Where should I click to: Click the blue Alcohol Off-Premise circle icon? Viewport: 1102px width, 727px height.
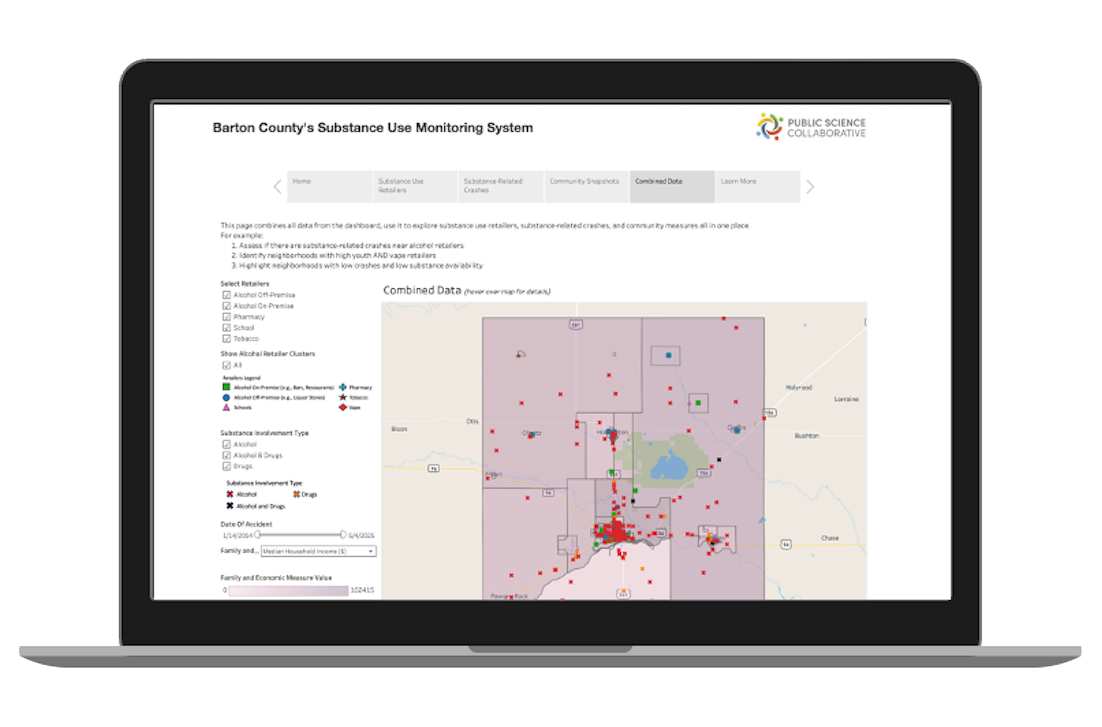(x=226, y=397)
